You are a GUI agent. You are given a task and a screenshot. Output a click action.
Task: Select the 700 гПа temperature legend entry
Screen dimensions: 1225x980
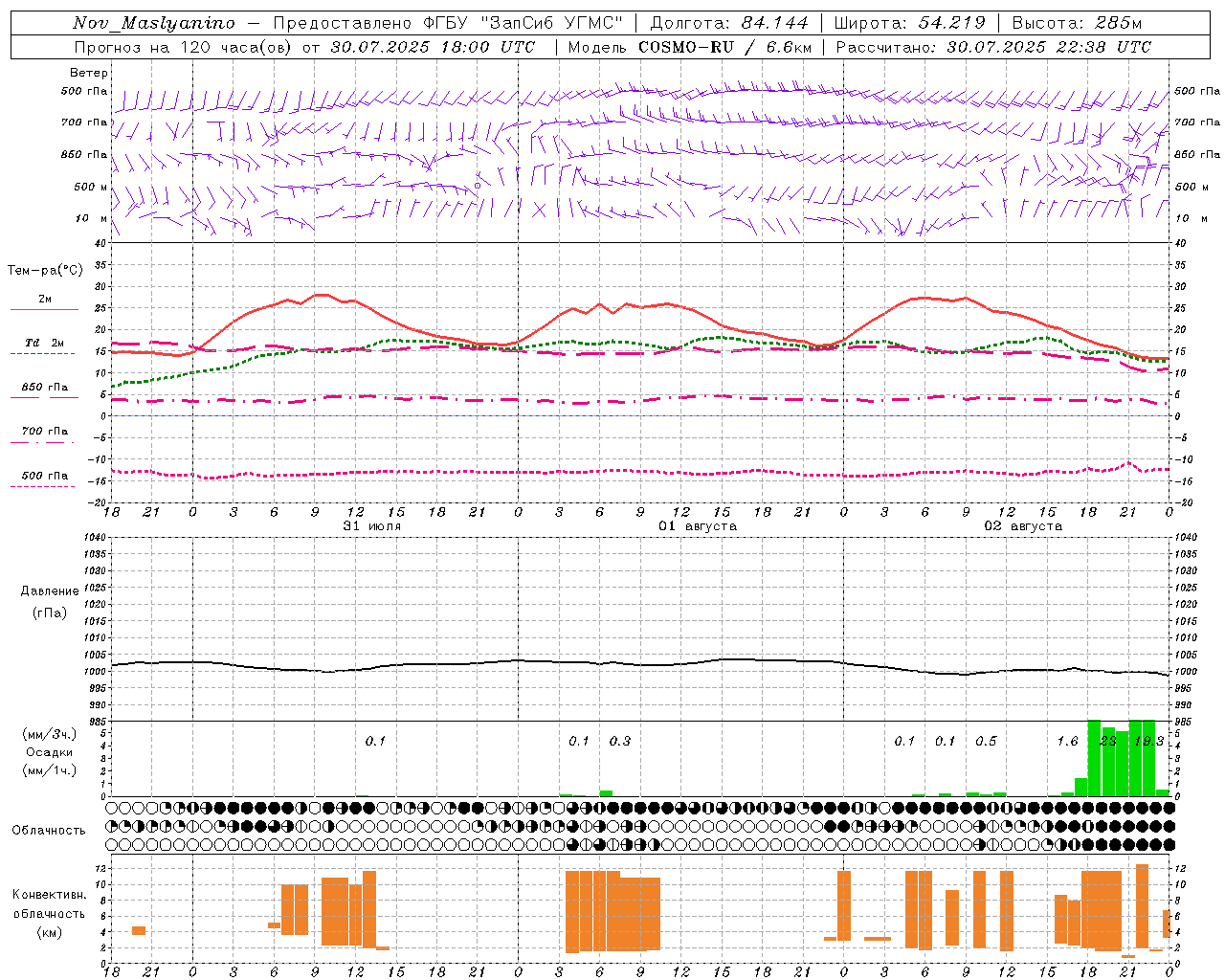[x=44, y=432]
